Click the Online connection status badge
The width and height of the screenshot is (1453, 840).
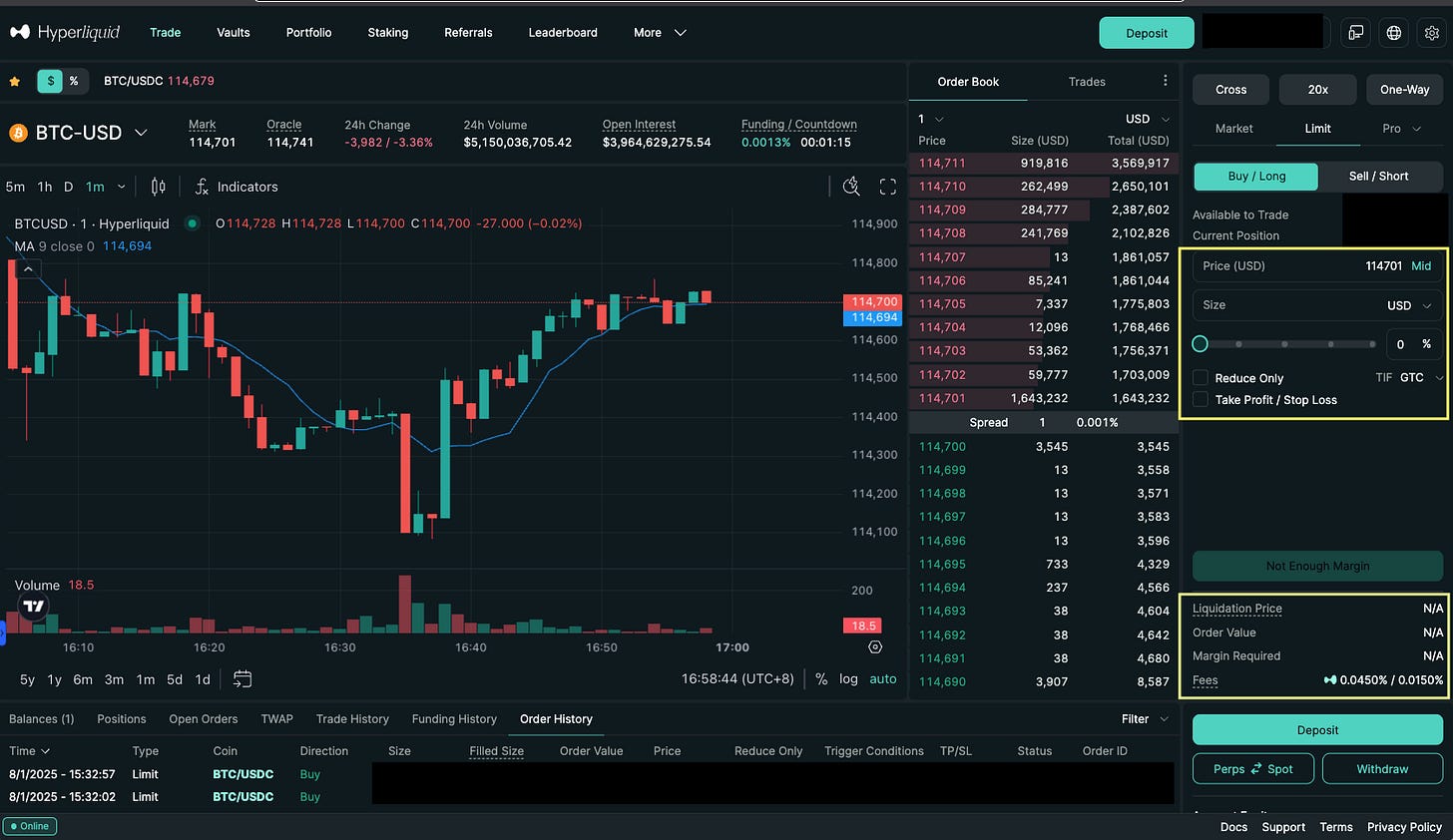30,826
